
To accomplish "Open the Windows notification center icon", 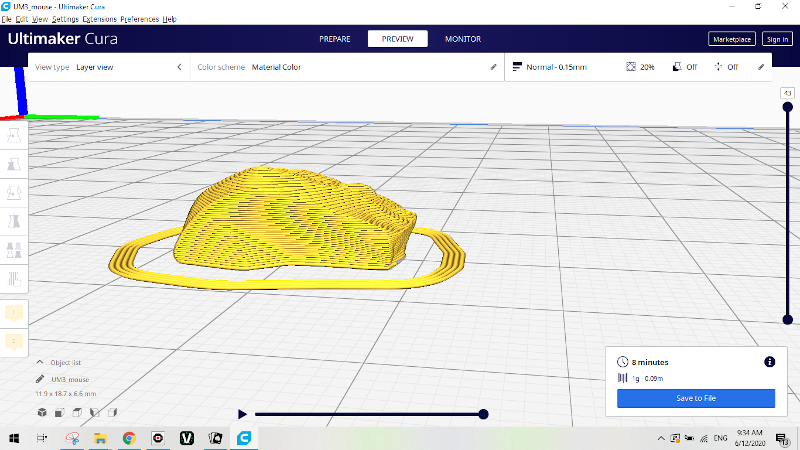I will [x=783, y=439].
